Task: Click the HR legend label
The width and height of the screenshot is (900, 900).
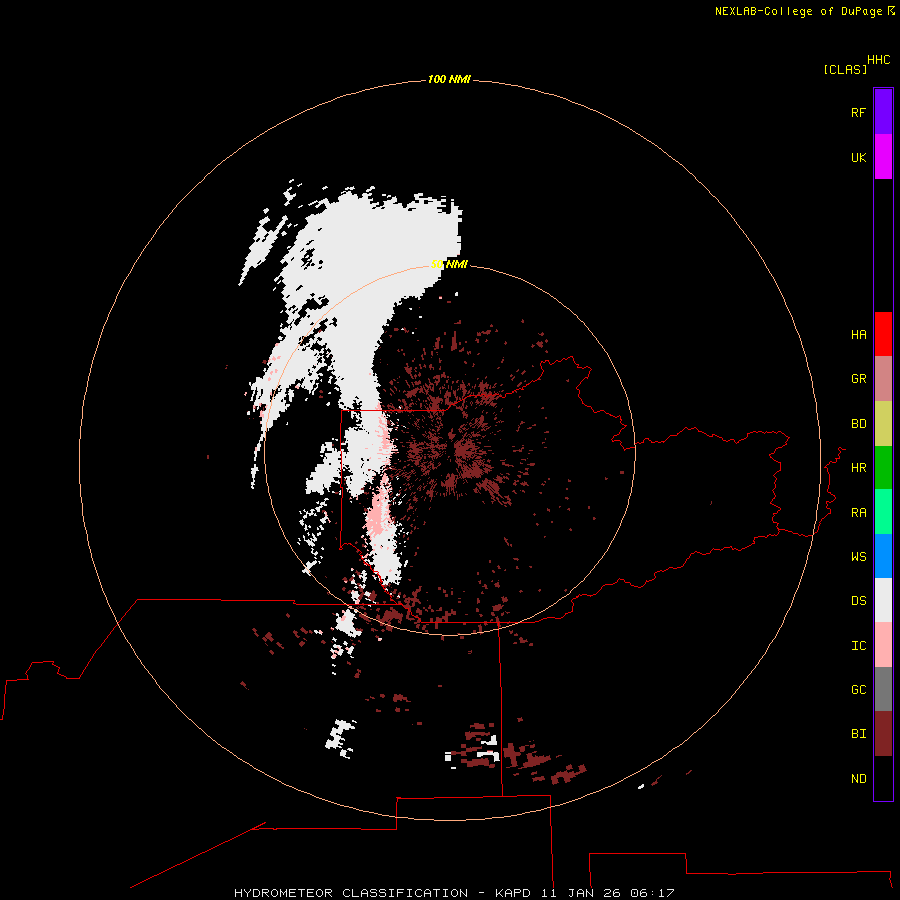Action: pyautogui.click(x=858, y=468)
